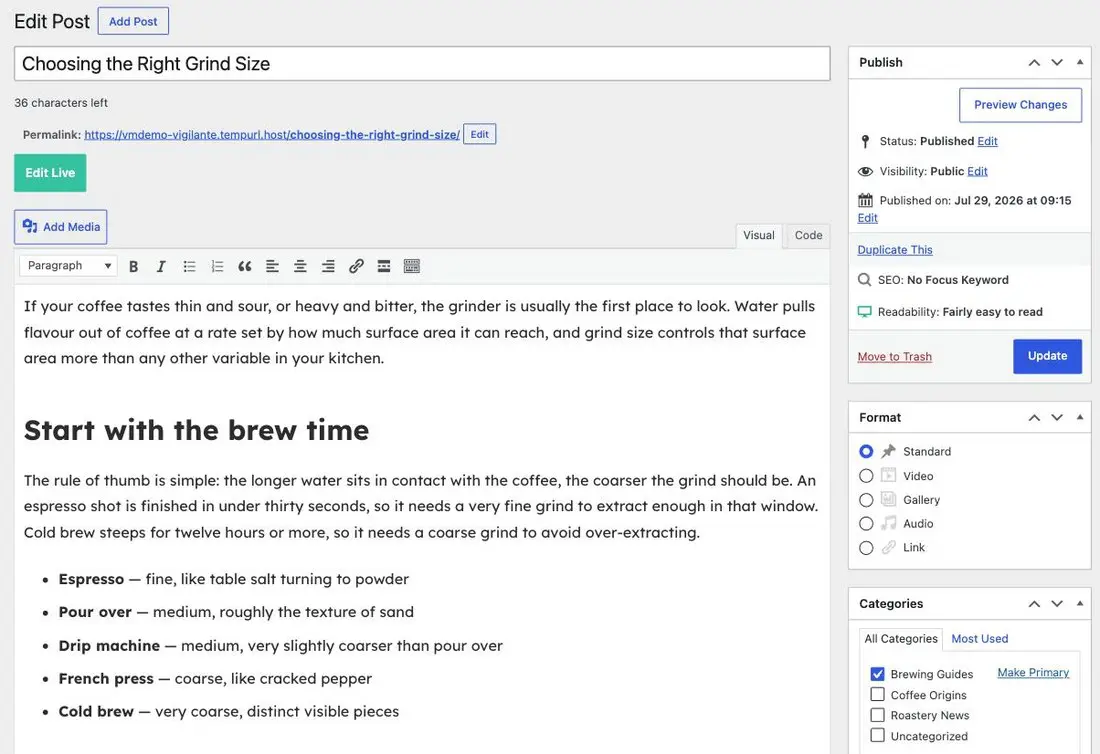
Task: Switch to the Visual editor tab
Action: [759, 236]
